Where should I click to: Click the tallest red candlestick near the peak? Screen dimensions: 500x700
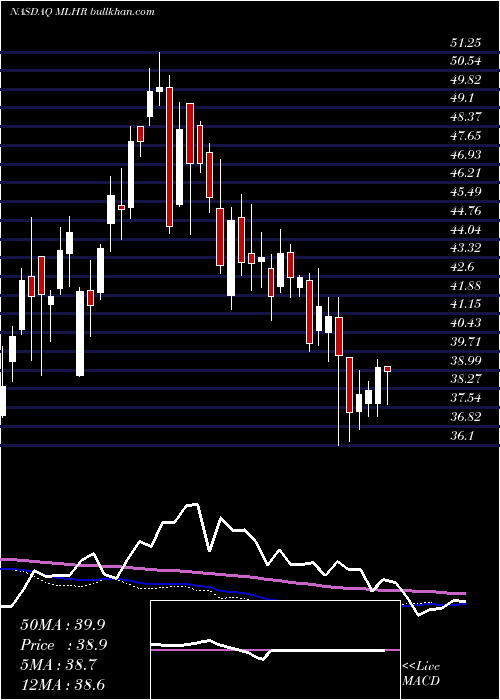click(x=169, y=157)
